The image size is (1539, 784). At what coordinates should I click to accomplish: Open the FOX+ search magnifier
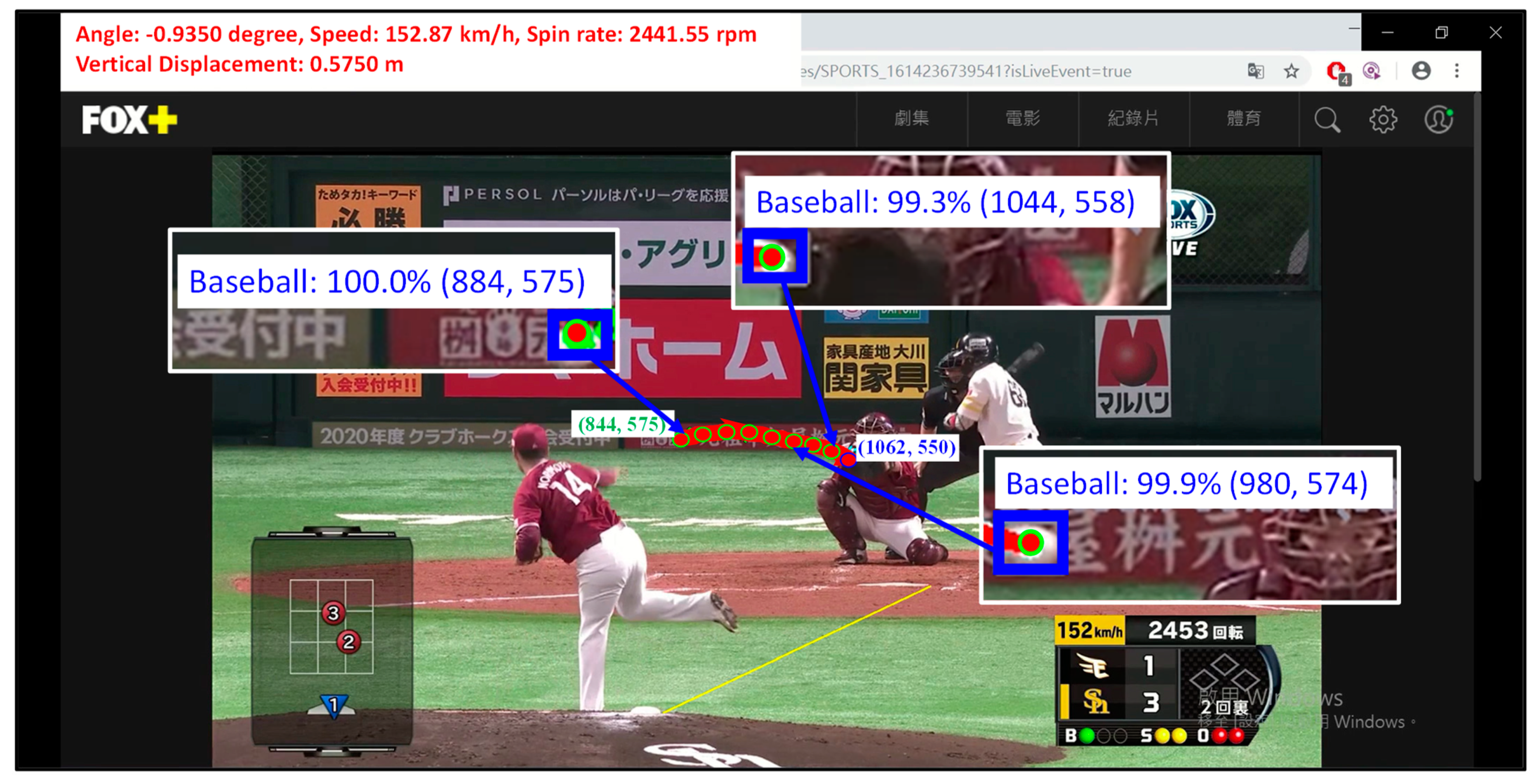pos(1327,120)
